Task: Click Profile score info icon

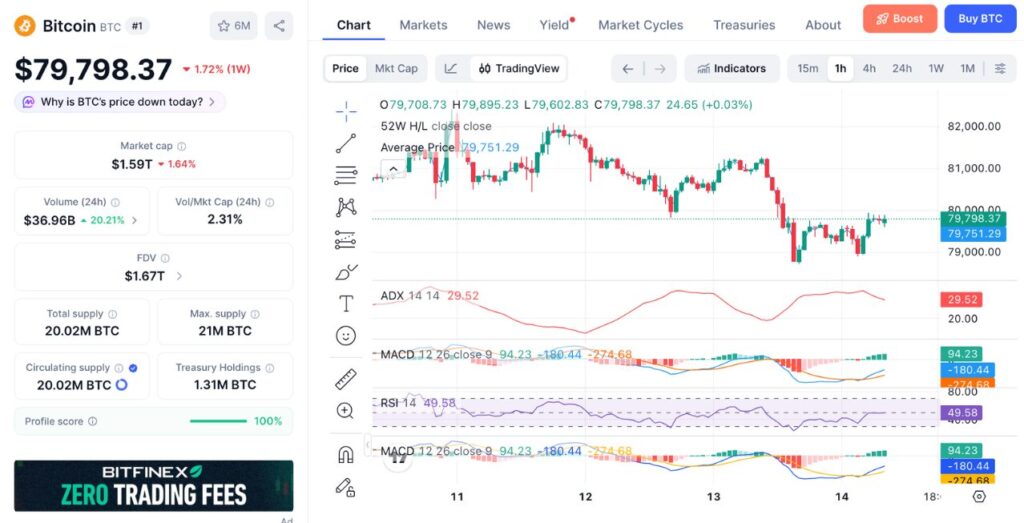Action: 92,422
